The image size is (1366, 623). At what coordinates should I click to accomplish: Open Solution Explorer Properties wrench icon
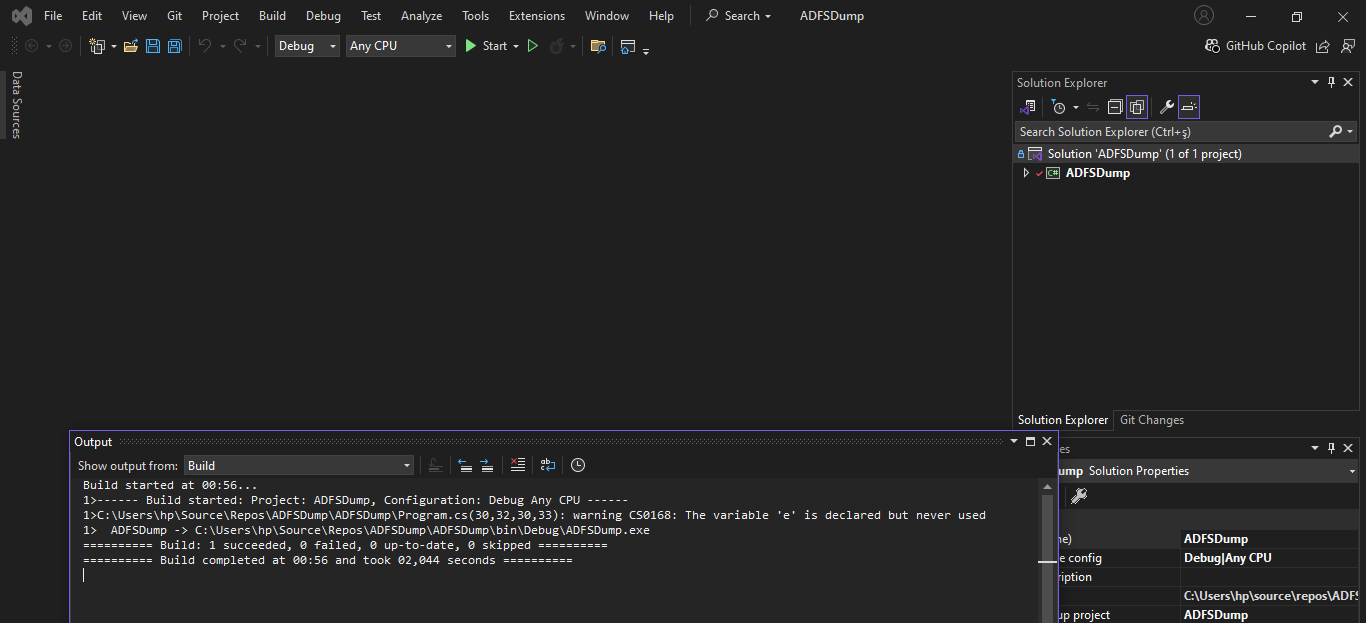(1166, 107)
